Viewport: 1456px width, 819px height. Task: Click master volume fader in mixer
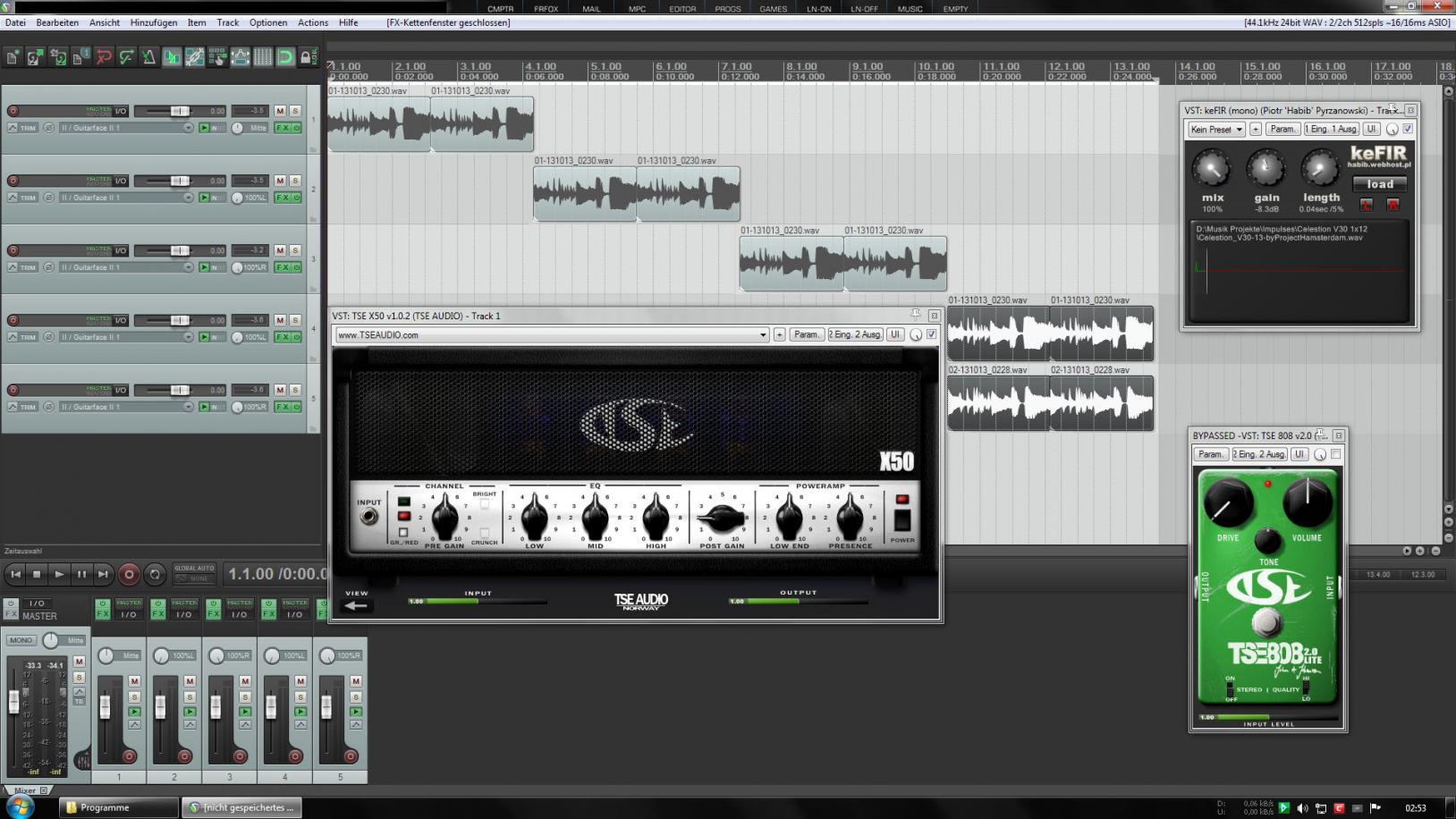click(x=13, y=702)
